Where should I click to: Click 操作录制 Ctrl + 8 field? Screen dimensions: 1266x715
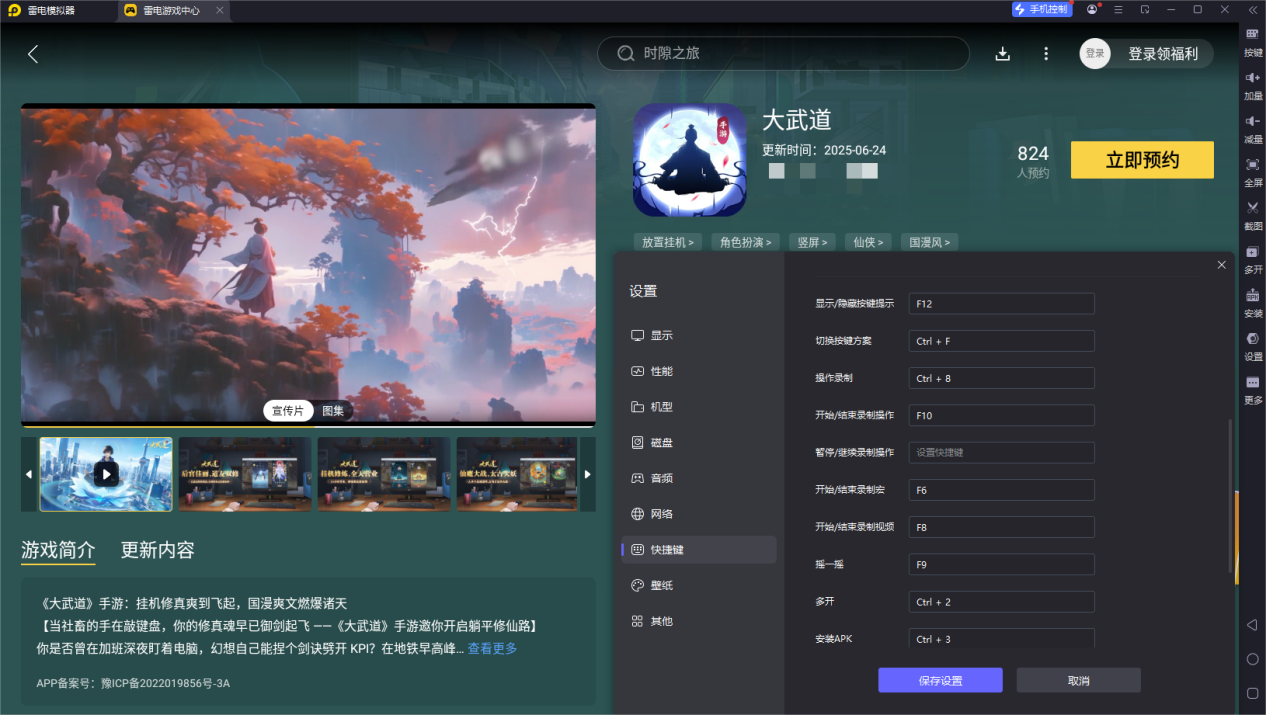pyautogui.click(x=1001, y=378)
